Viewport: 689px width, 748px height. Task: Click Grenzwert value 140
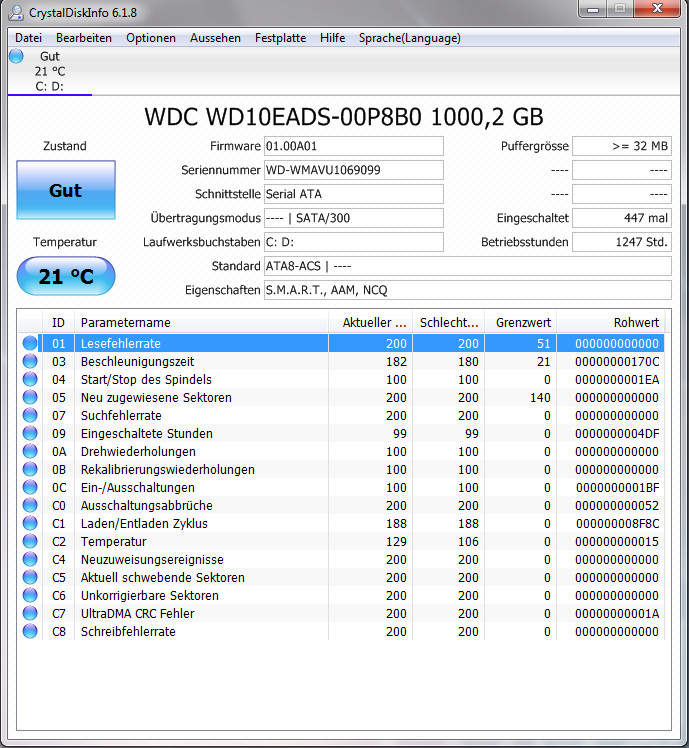[x=540, y=398]
